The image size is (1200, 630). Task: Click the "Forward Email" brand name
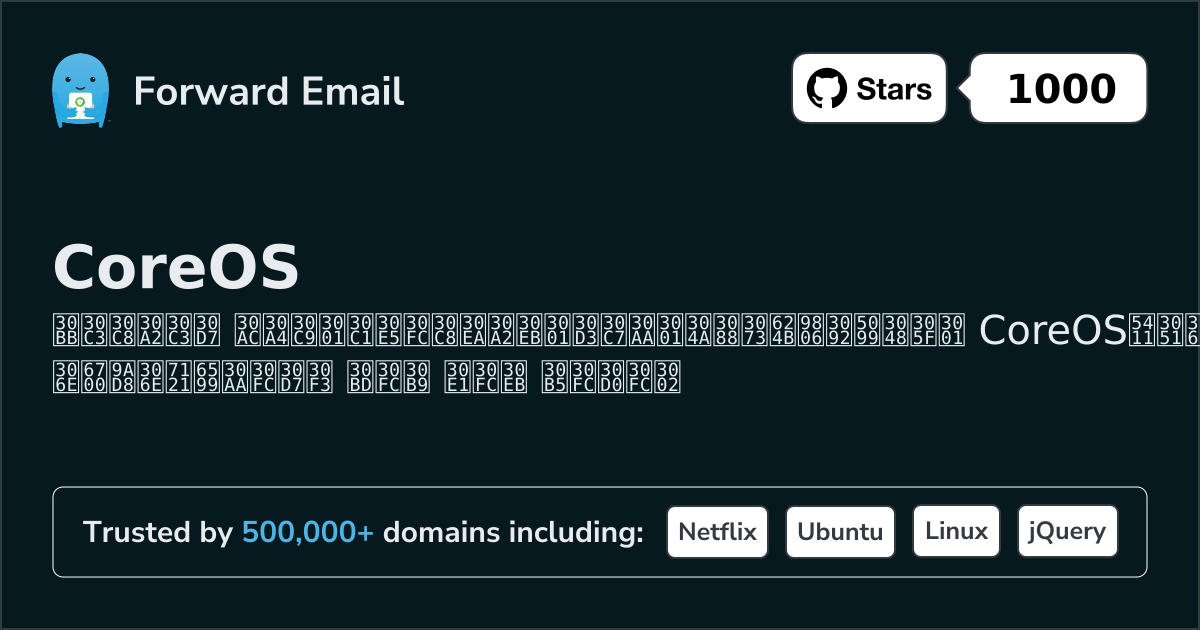(268, 91)
